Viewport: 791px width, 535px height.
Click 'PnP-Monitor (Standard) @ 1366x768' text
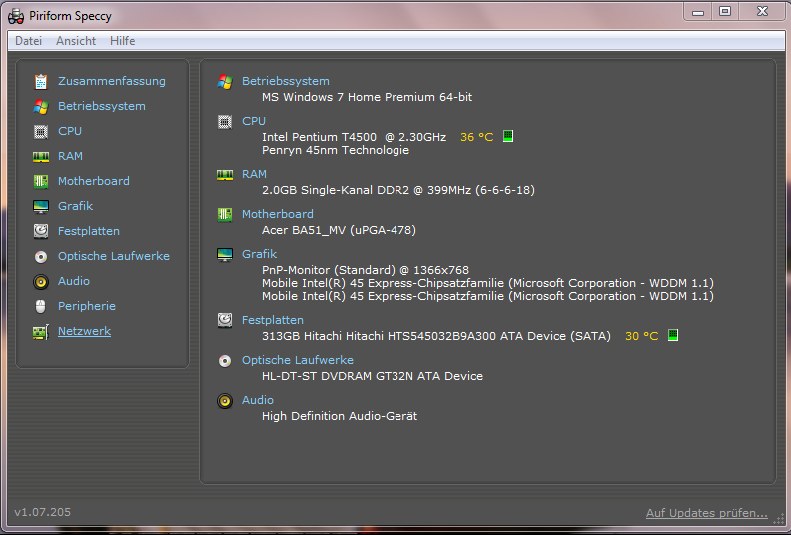(x=365, y=270)
